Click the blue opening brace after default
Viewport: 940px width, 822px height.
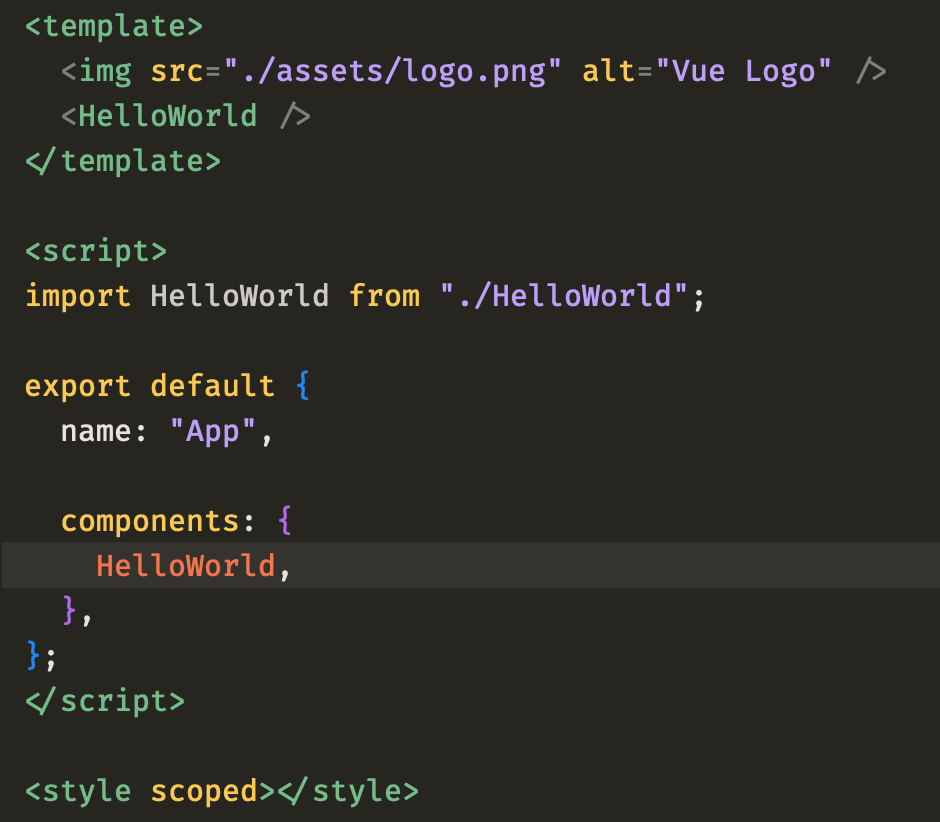[x=303, y=386]
